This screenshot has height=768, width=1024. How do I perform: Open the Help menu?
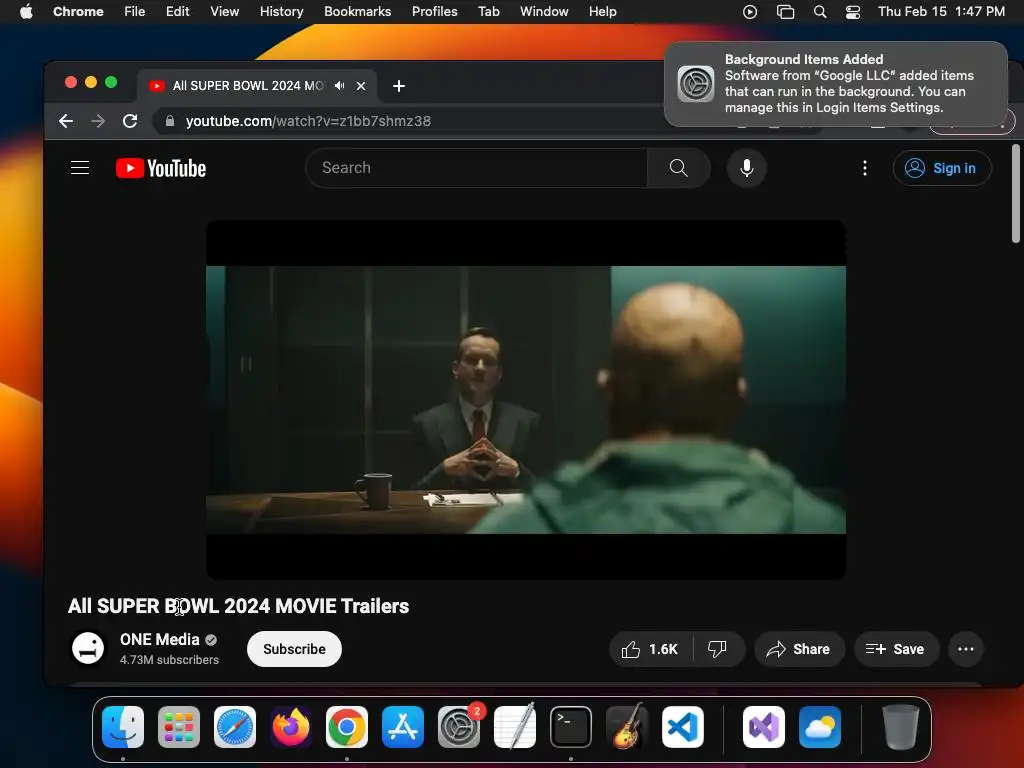pos(602,12)
